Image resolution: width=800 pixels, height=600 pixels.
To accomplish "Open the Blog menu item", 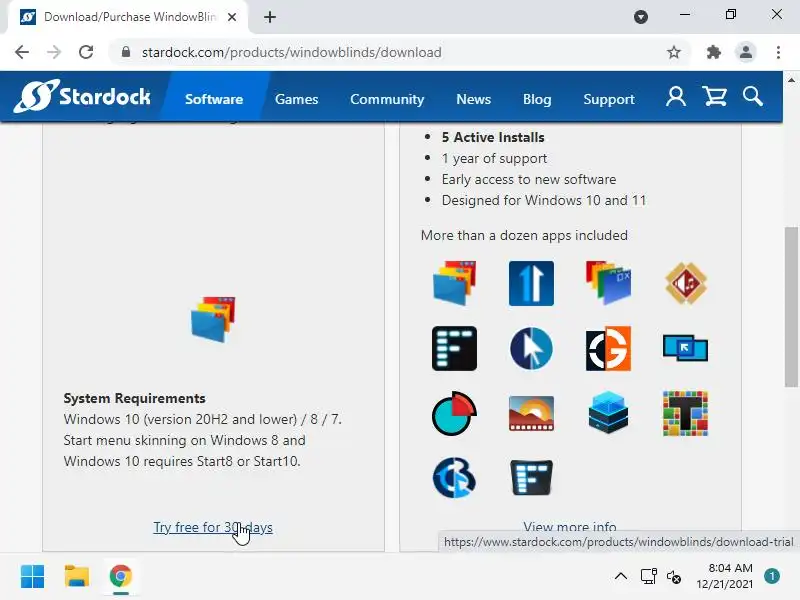I will click(x=537, y=99).
